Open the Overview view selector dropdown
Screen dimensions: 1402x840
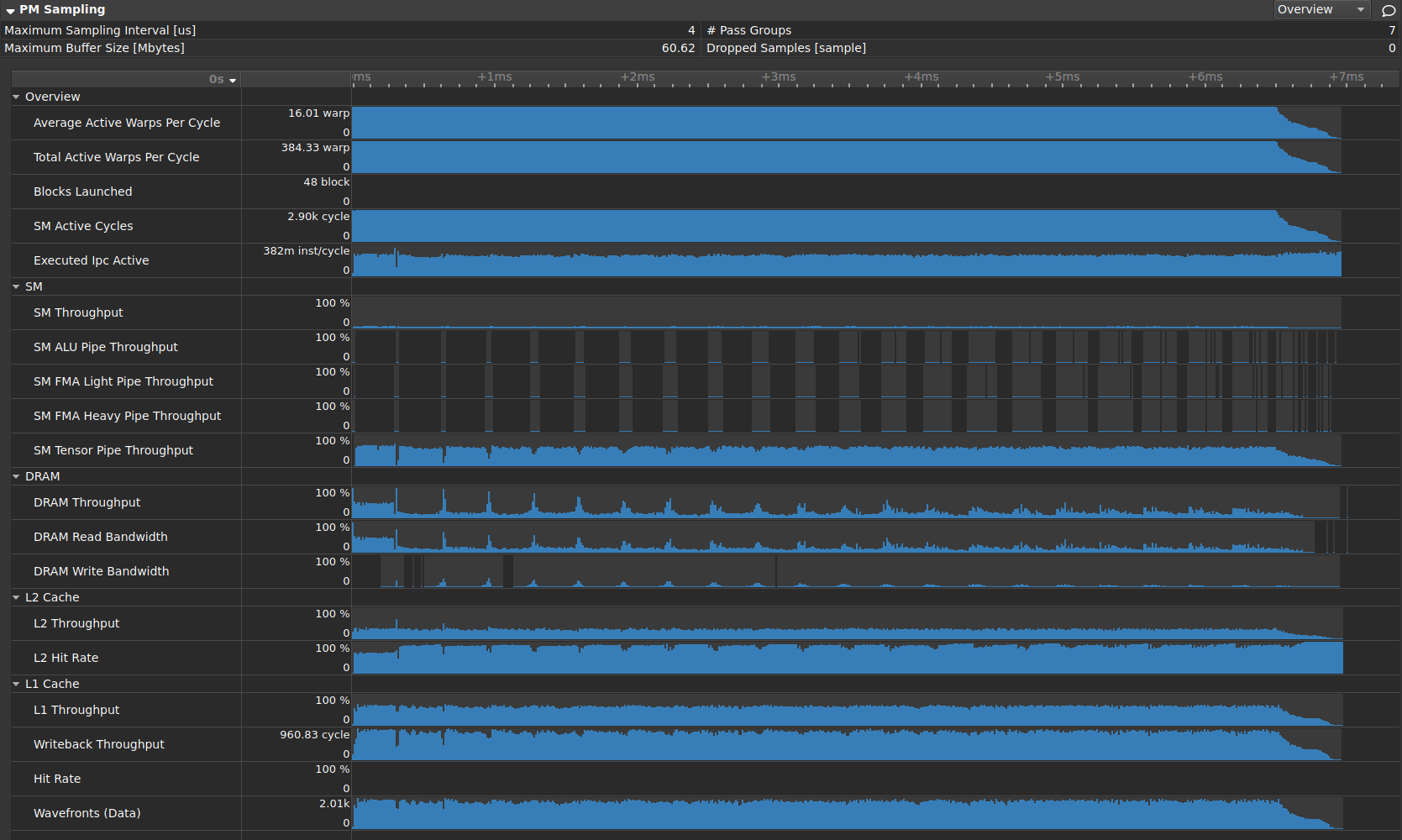tap(1321, 10)
